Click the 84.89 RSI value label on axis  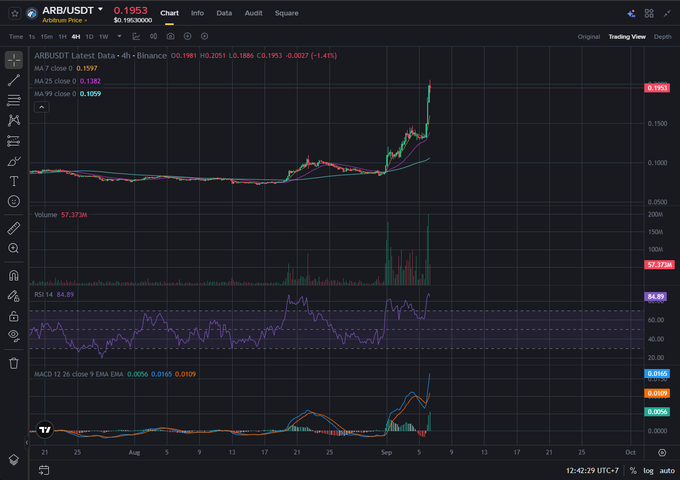tap(655, 297)
